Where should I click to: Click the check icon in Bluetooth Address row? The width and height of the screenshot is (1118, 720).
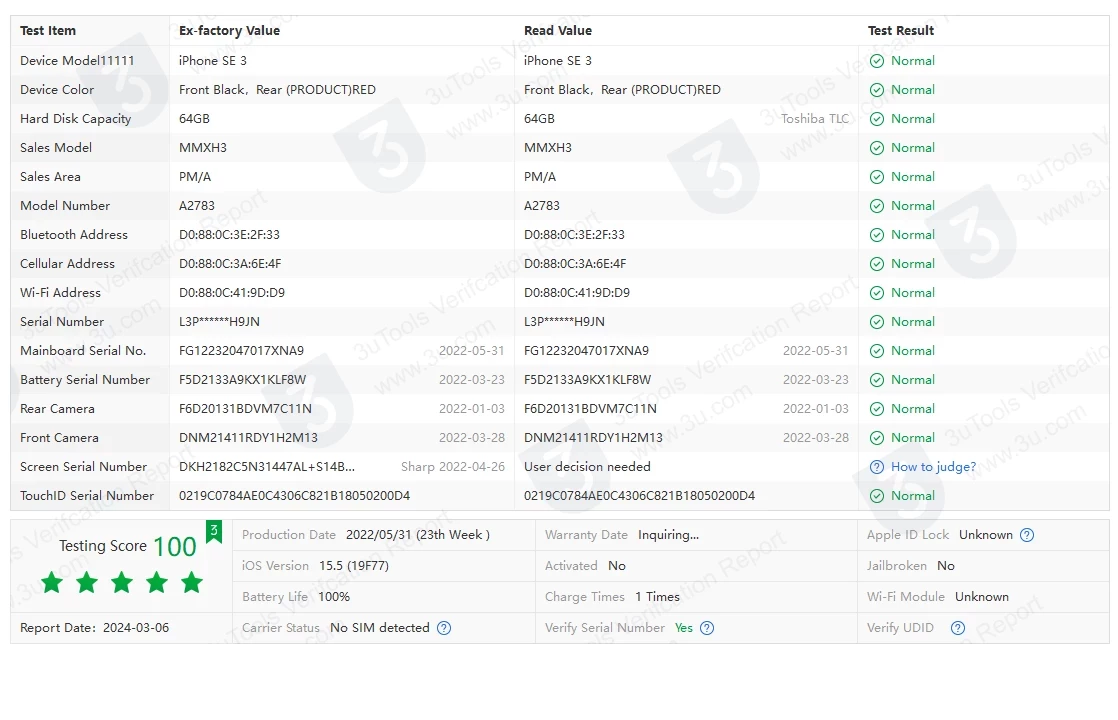click(877, 235)
